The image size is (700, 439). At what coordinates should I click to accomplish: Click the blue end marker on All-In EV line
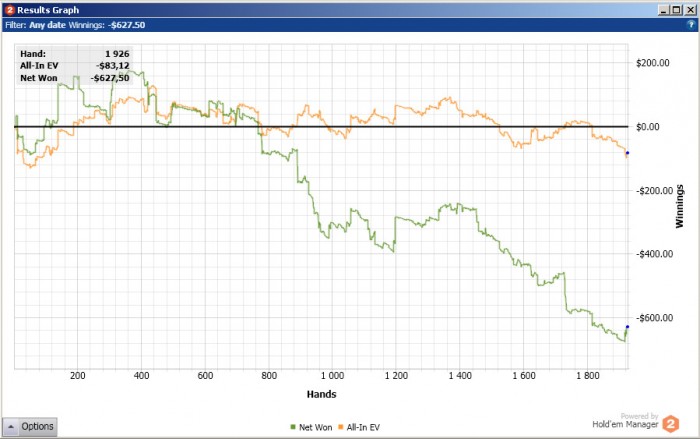pos(627,153)
